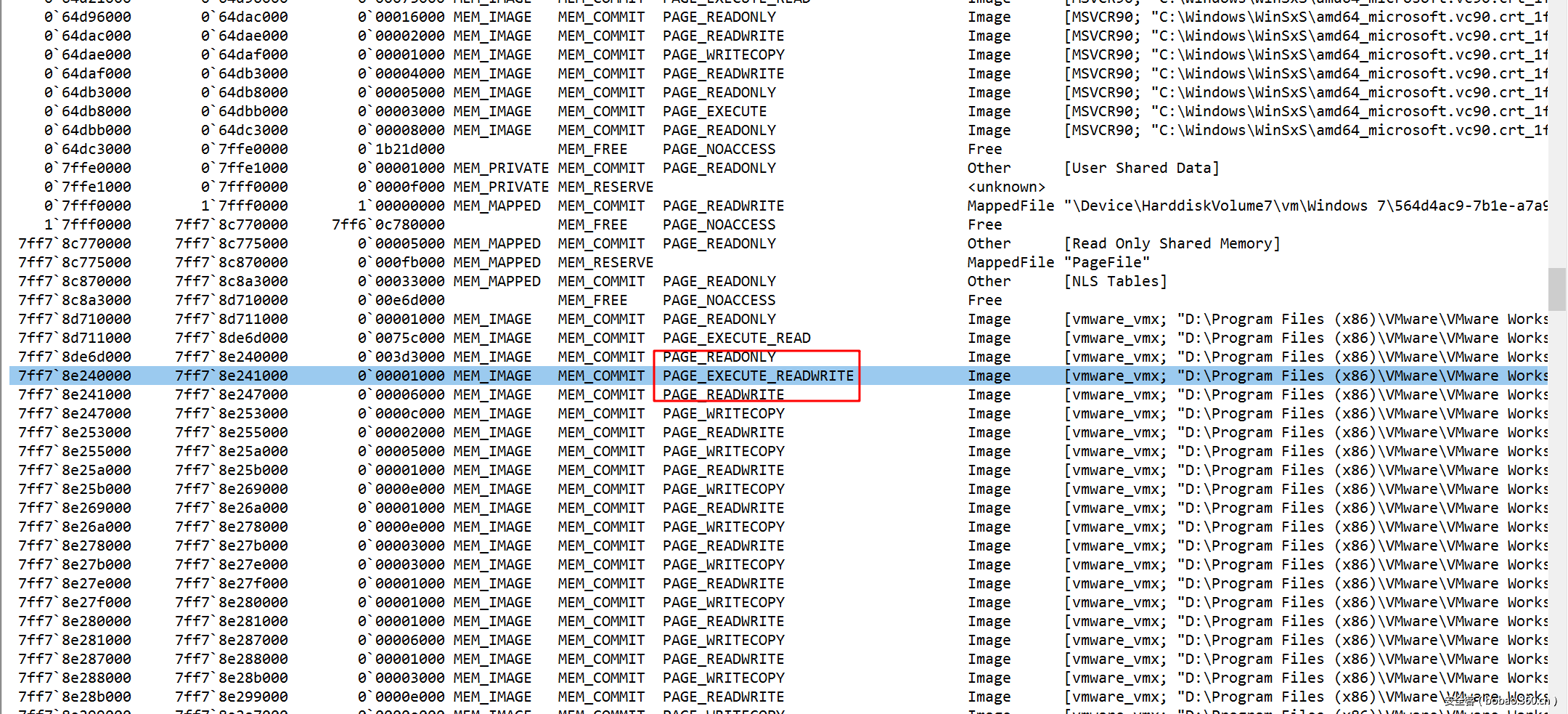Select the vmware_vmx module path in the highlighted row
Image resolution: width=1568 pixels, height=714 pixels.
[x=1305, y=376]
